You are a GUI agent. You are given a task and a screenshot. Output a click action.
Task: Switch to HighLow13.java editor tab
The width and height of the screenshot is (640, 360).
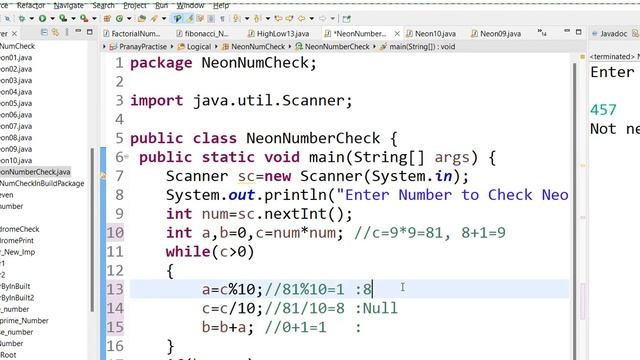click(x=278, y=33)
